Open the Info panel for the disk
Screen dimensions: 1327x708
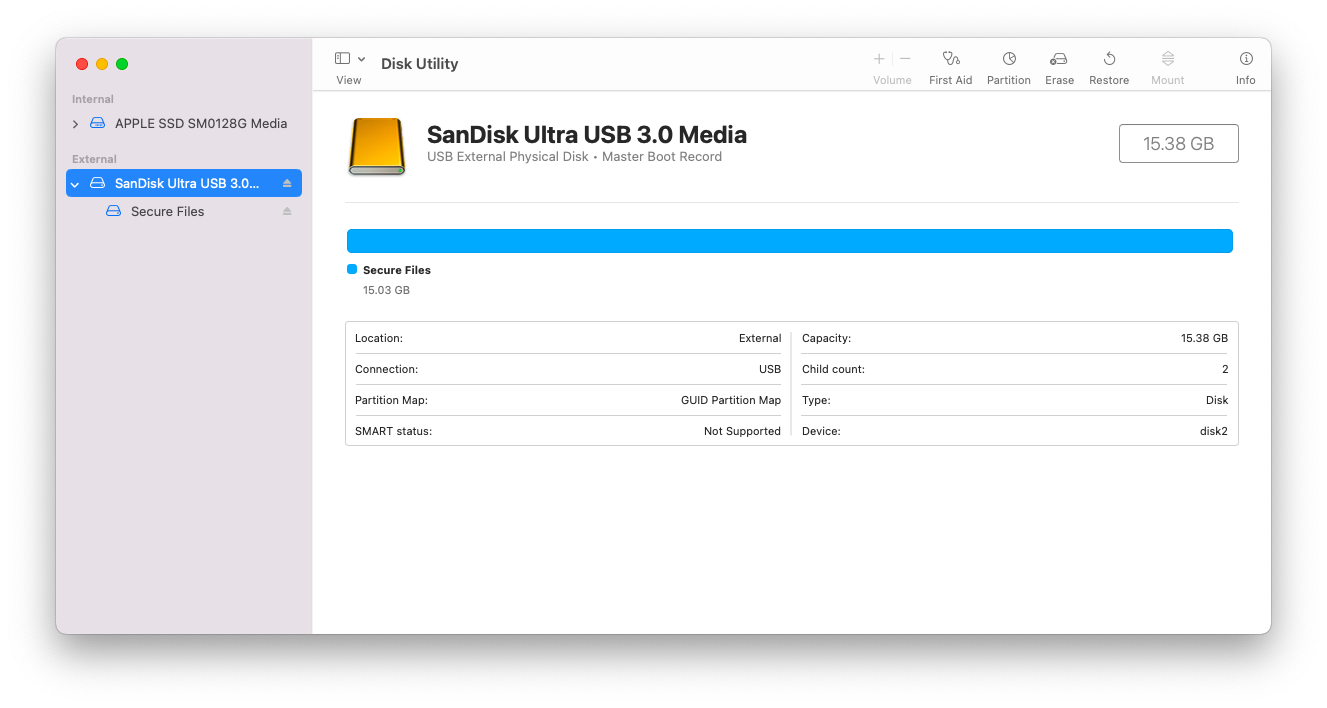coord(1245,60)
